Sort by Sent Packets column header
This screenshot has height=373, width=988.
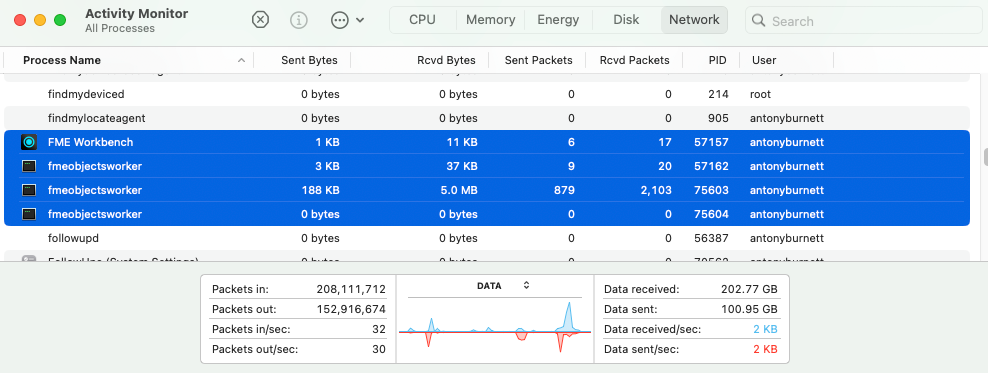[539, 60]
